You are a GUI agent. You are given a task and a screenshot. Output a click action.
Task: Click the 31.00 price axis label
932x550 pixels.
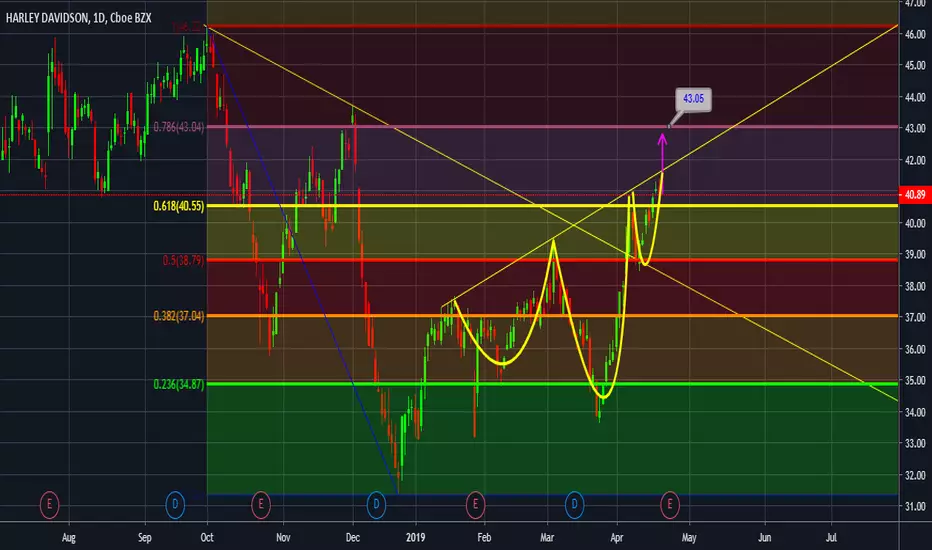(x=915, y=507)
